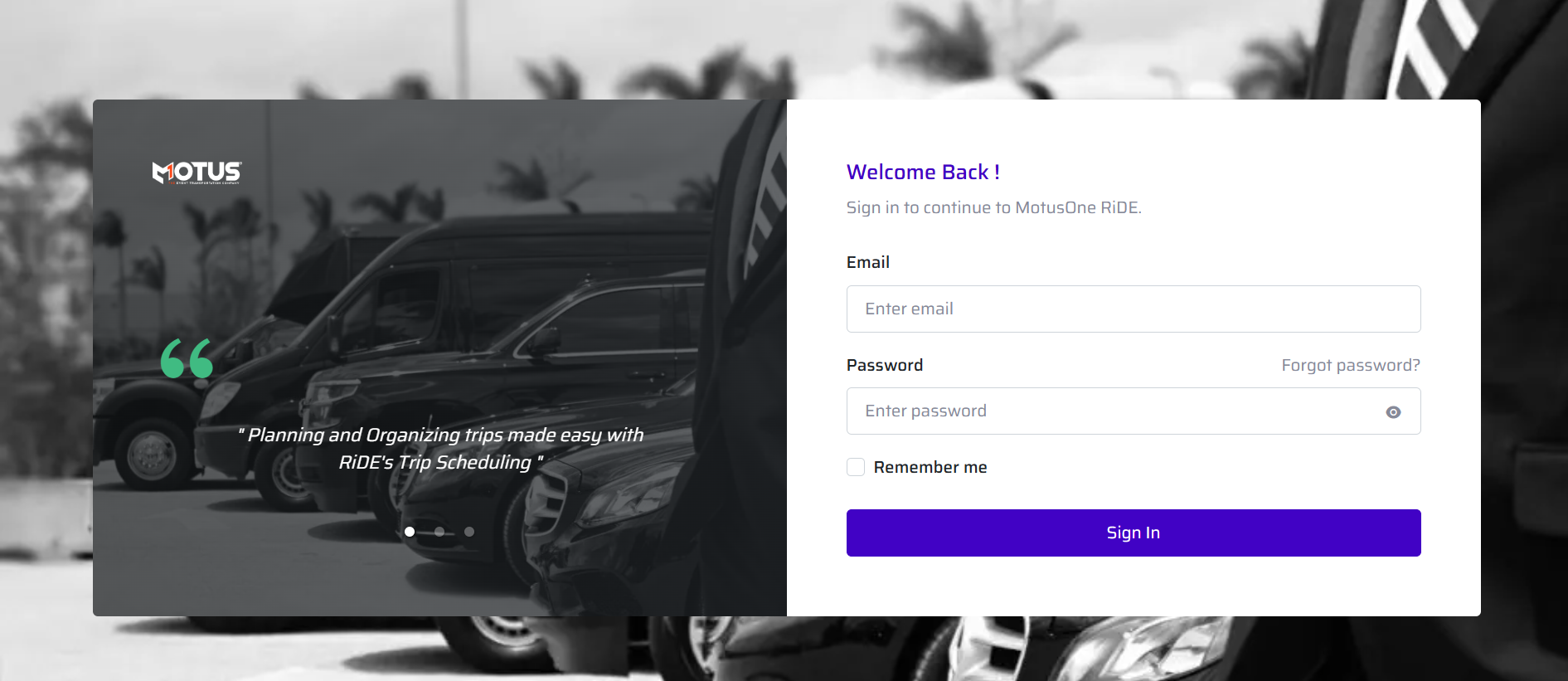Viewport: 1568px width, 681px height.
Task: Click the Remember me label text
Action: click(x=930, y=467)
